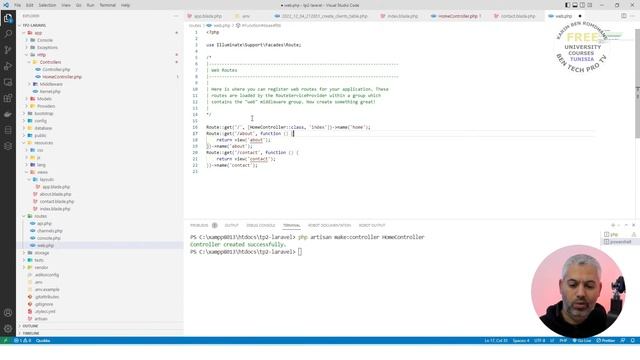The height and width of the screenshot is (360, 640).
Task: Click the Prettier status bar item
Action: pos(606,340)
